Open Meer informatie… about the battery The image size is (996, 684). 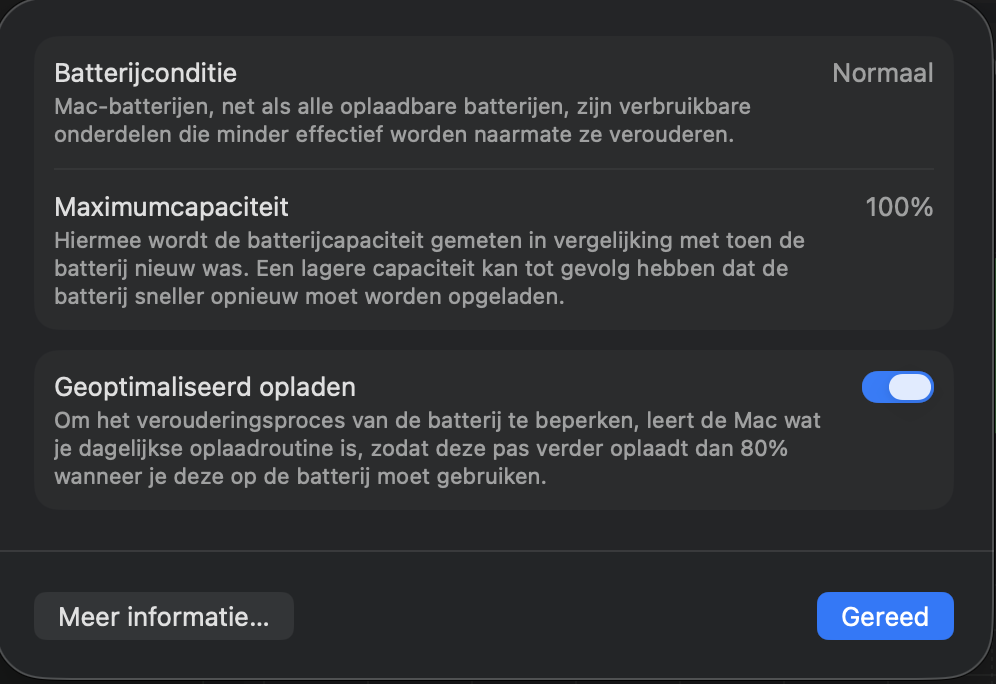164,616
